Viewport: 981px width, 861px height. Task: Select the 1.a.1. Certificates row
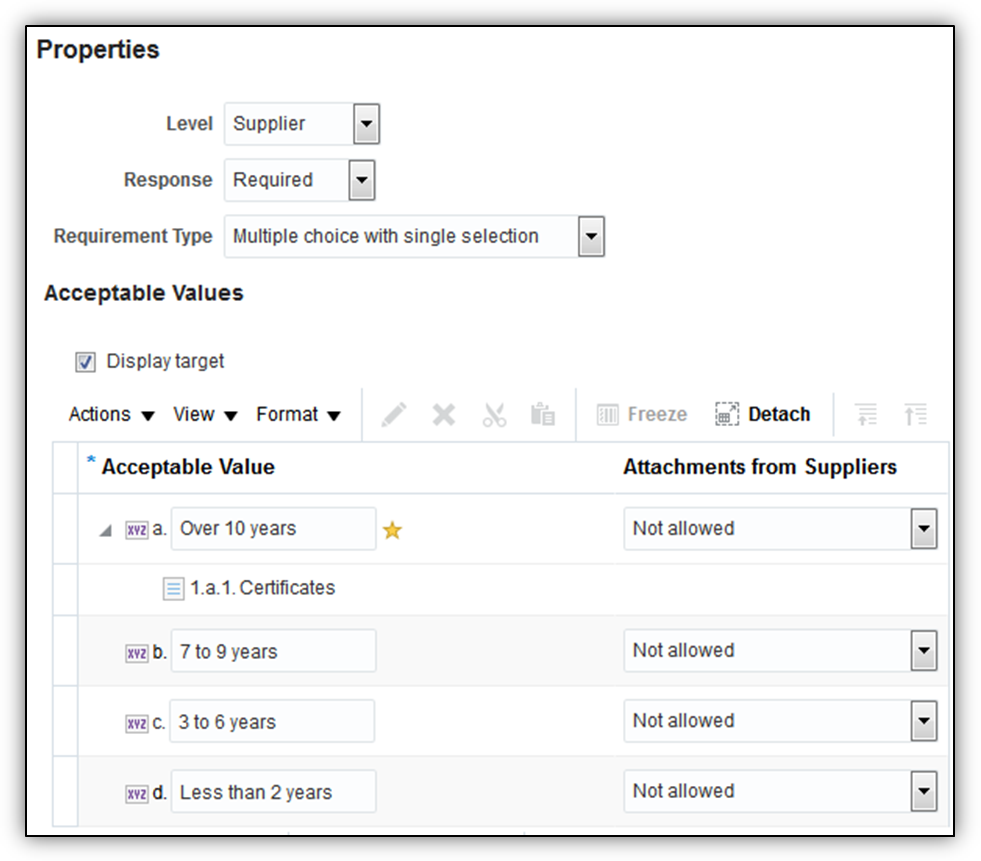pyautogui.click(x=263, y=588)
